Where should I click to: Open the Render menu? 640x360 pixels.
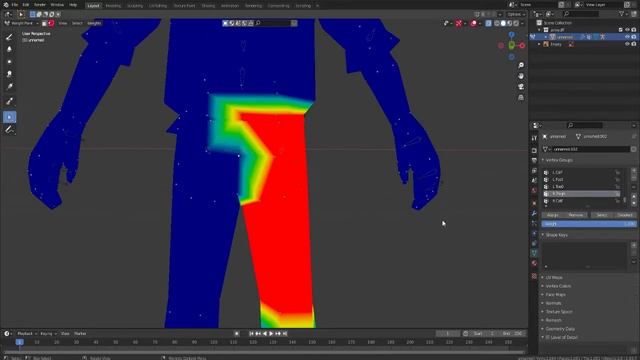coord(40,5)
